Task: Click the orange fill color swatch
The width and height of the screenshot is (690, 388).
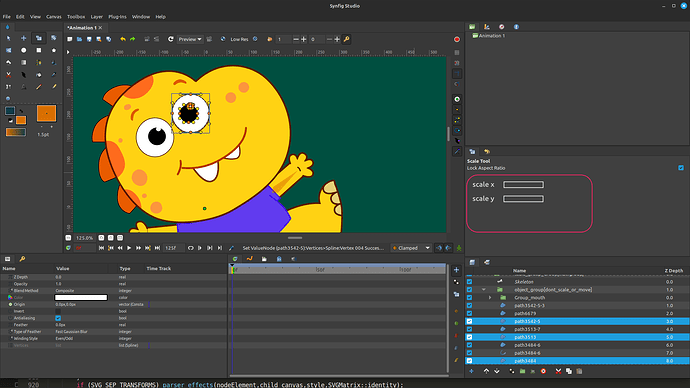Action: pyautogui.click(x=21, y=120)
